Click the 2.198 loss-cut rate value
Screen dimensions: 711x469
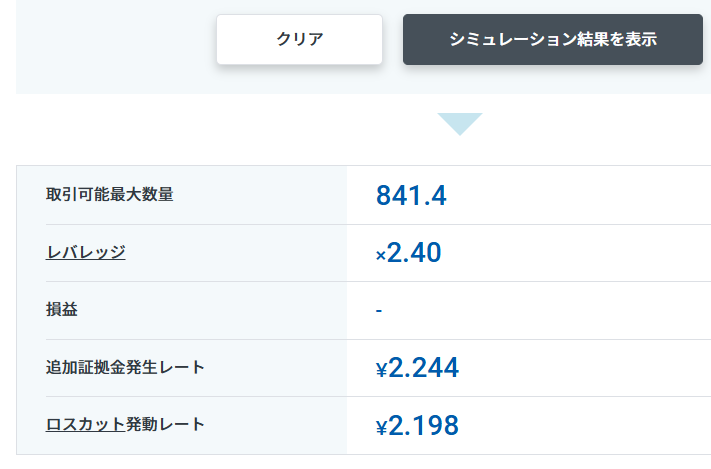(x=423, y=426)
